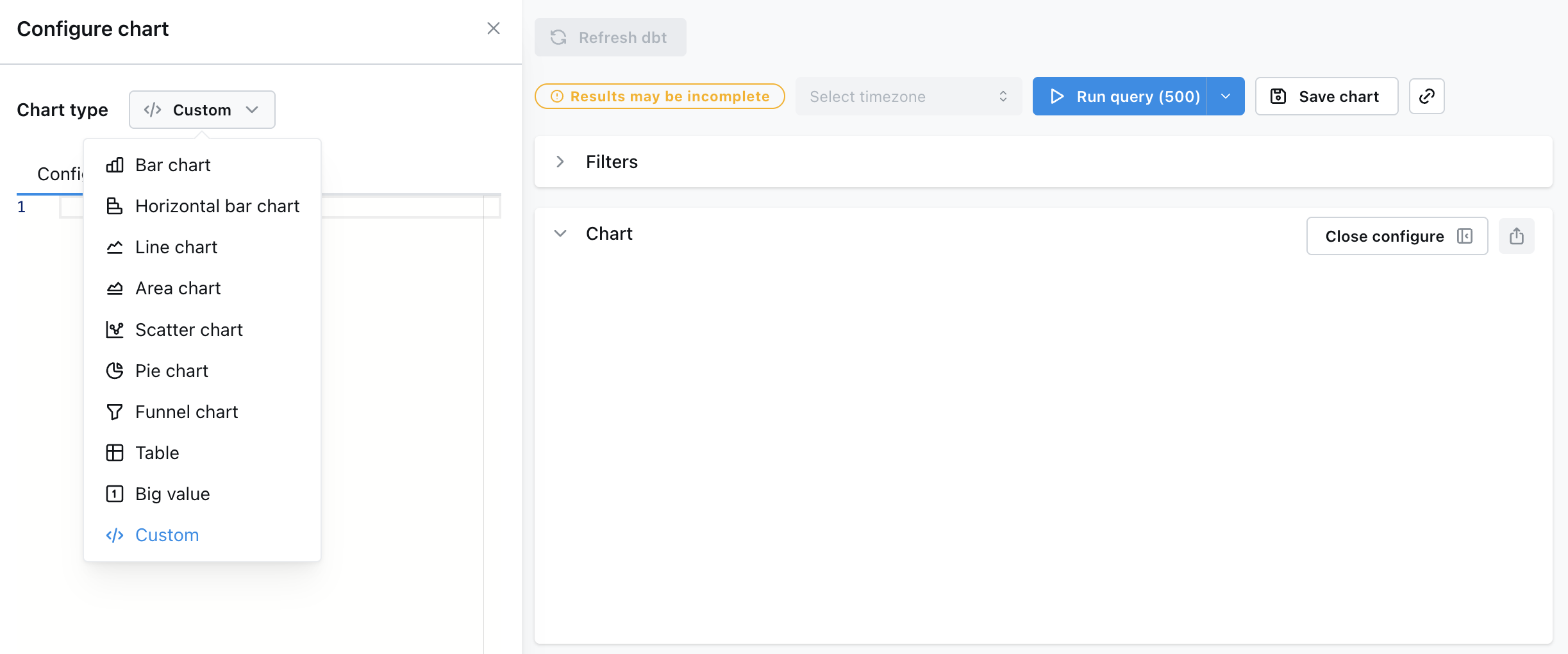
Task: Collapse the Chart section
Action: 560,233
